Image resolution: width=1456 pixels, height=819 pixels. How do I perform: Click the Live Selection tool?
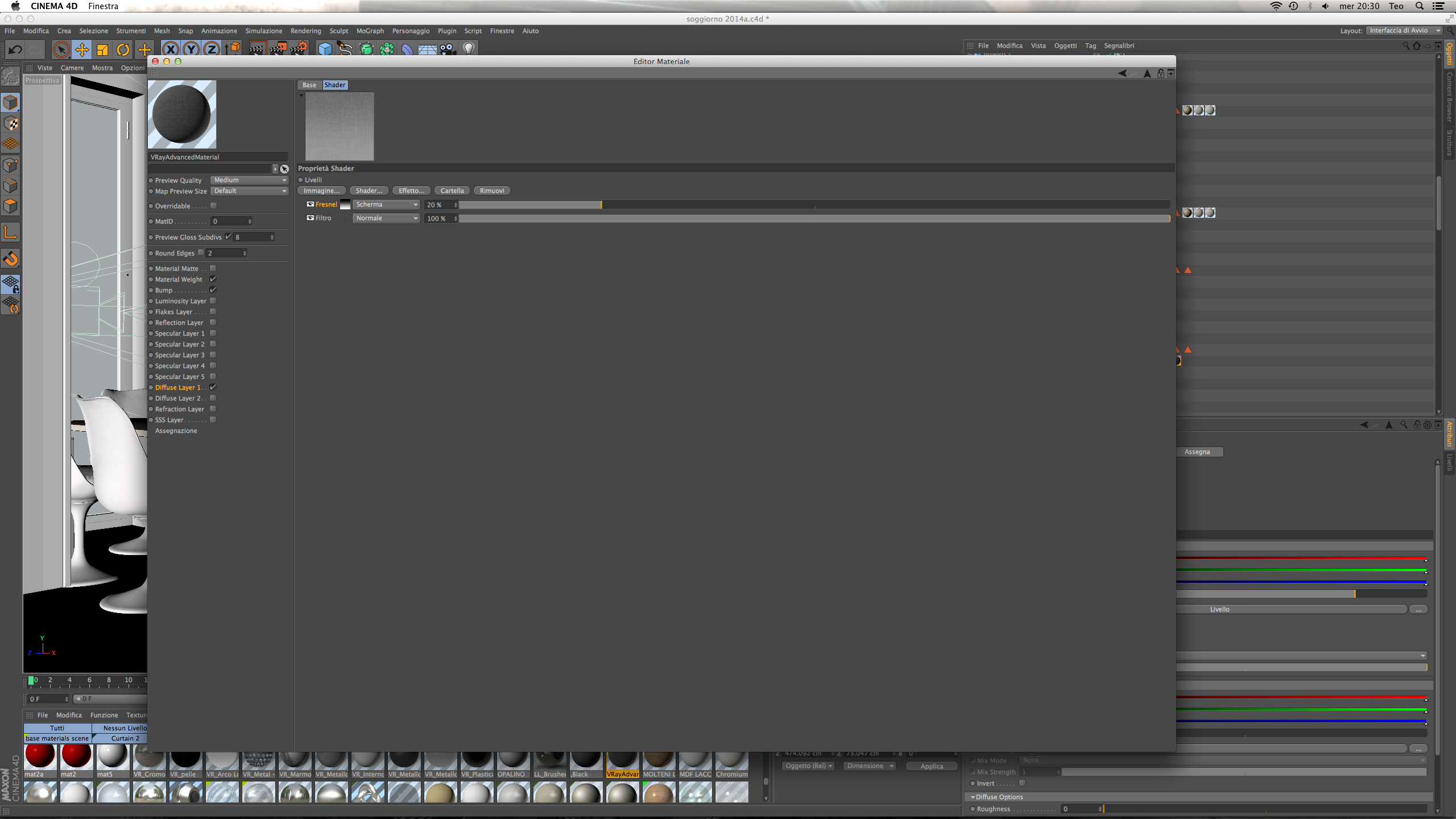(x=61, y=50)
